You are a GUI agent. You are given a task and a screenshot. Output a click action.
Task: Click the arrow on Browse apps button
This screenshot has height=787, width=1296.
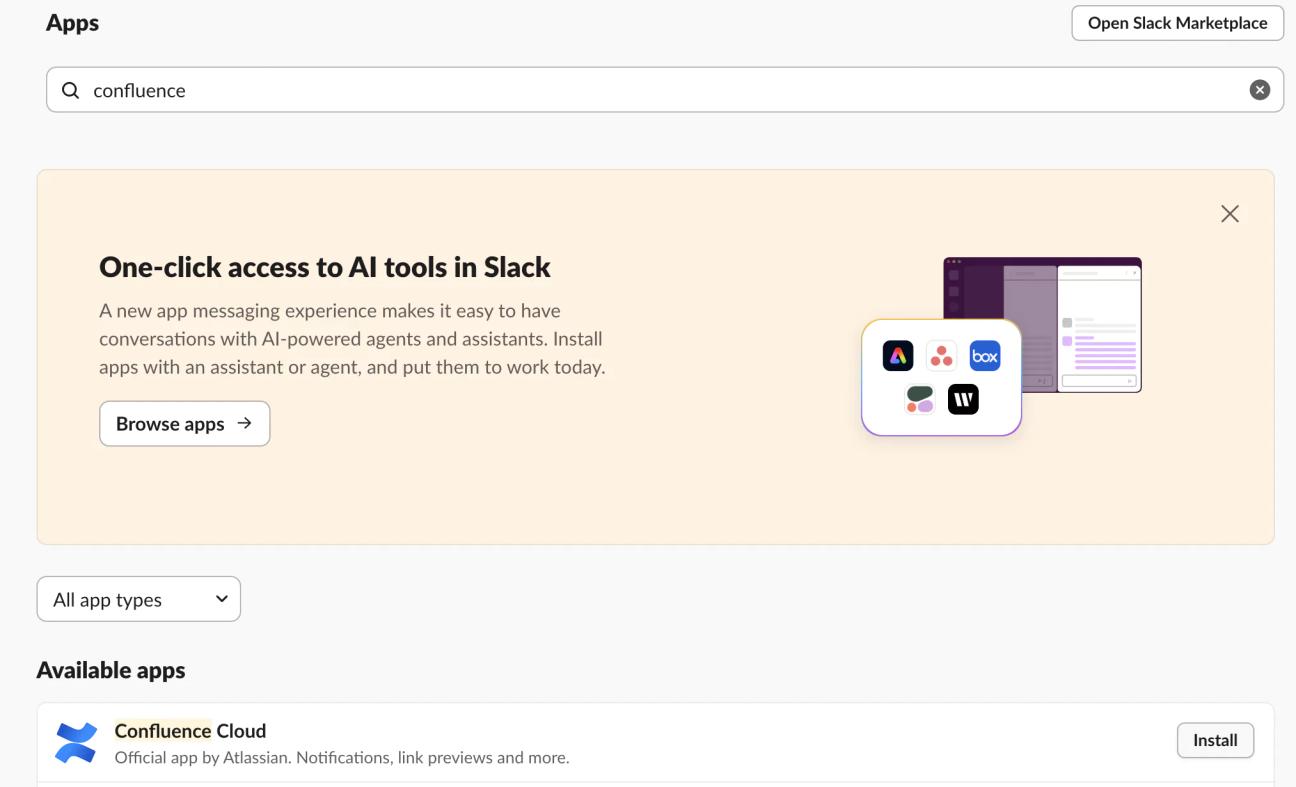pos(244,423)
